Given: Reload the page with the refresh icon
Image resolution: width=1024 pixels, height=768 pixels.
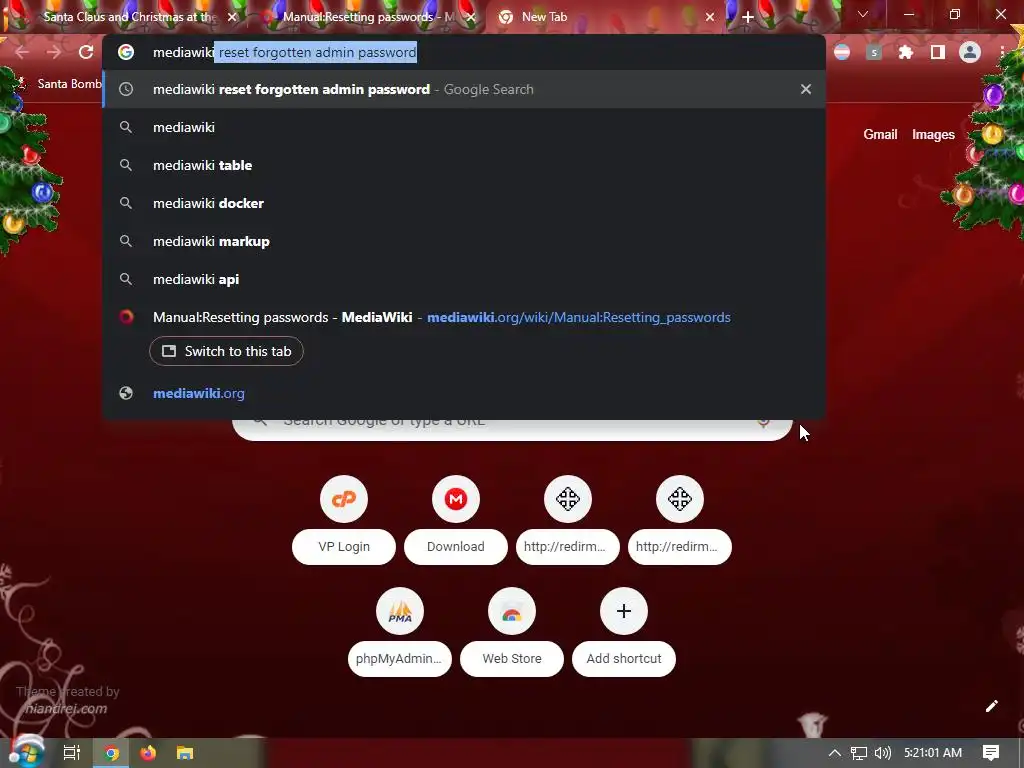Looking at the screenshot, I should tap(86, 52).
